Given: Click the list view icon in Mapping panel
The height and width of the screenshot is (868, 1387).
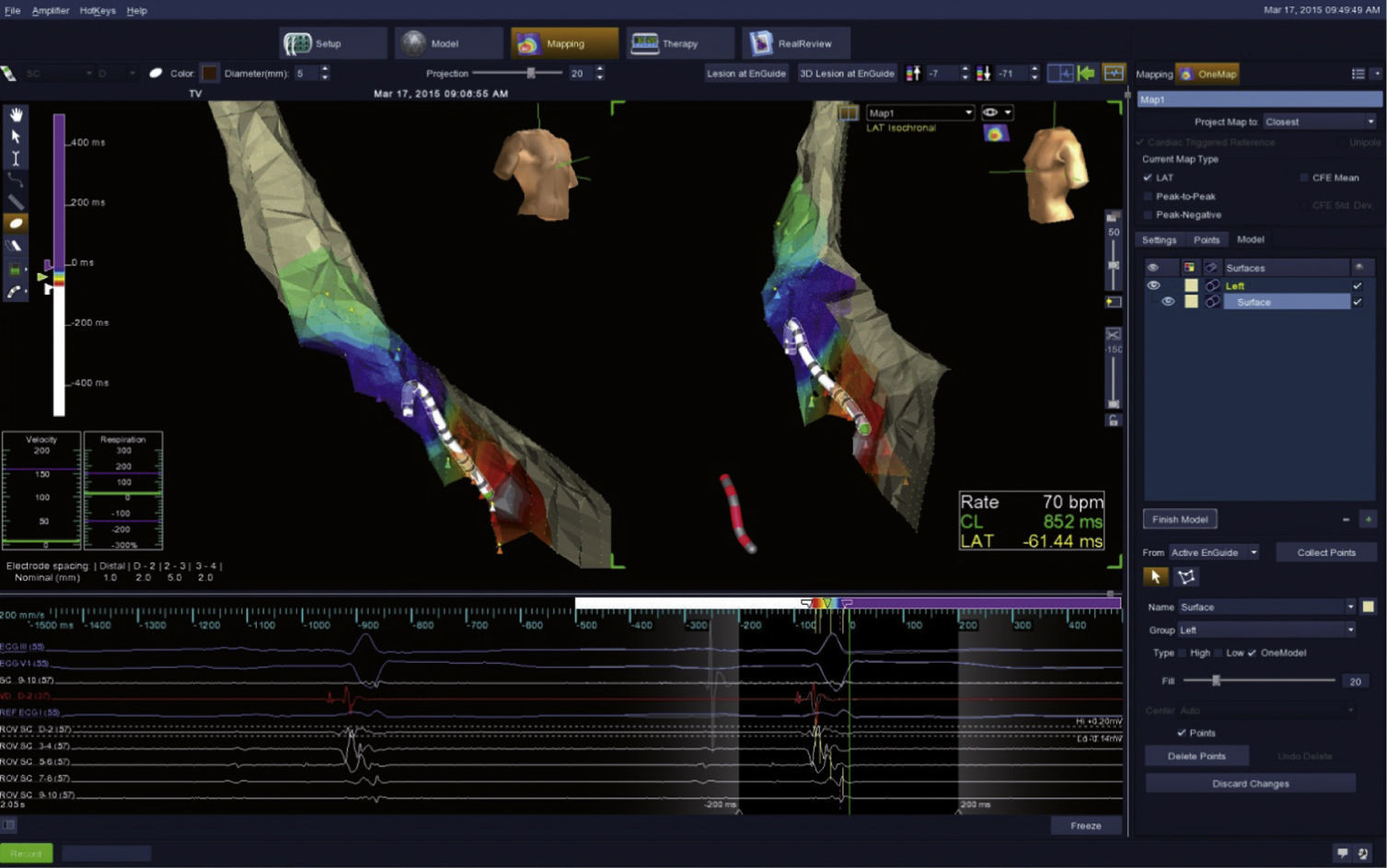Looking at the screenshot, I should coord(1358,74).
